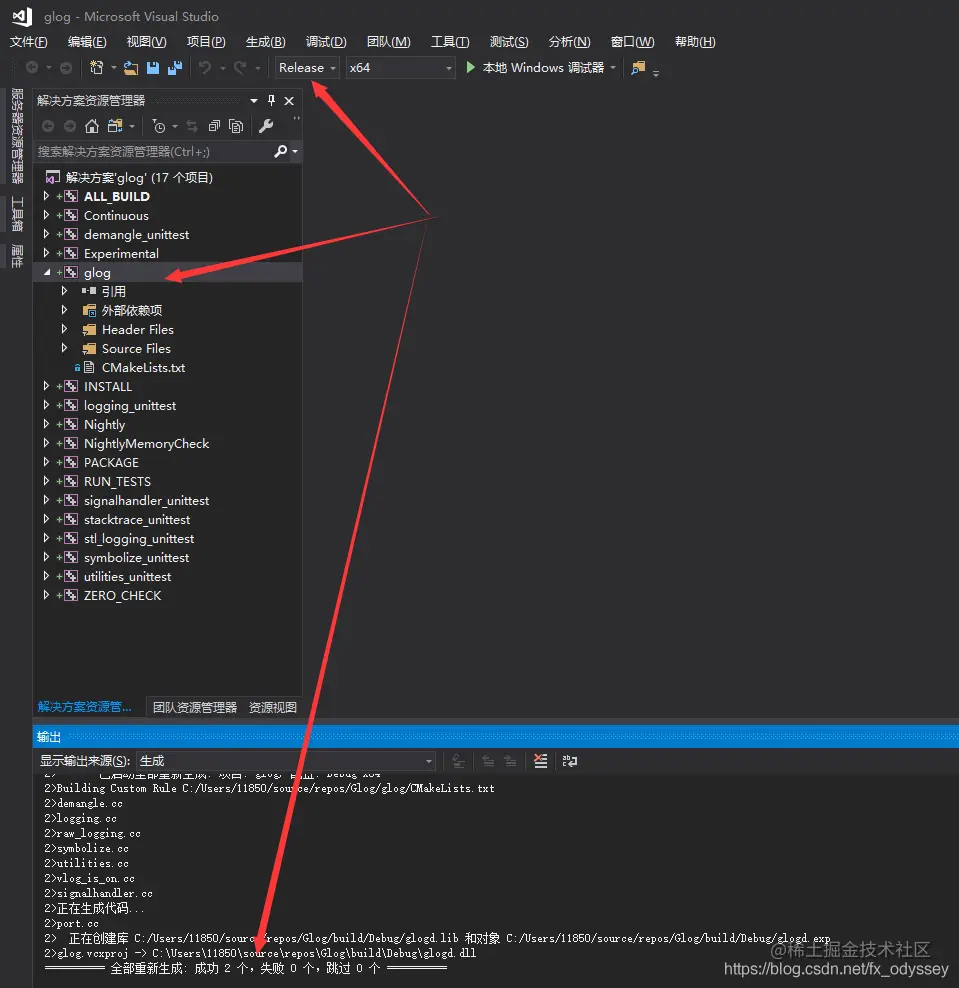The width and height of the screenshot is (959, 988).
Task: Close the Solution Explorer panel
Action: (x=289, y=101)
